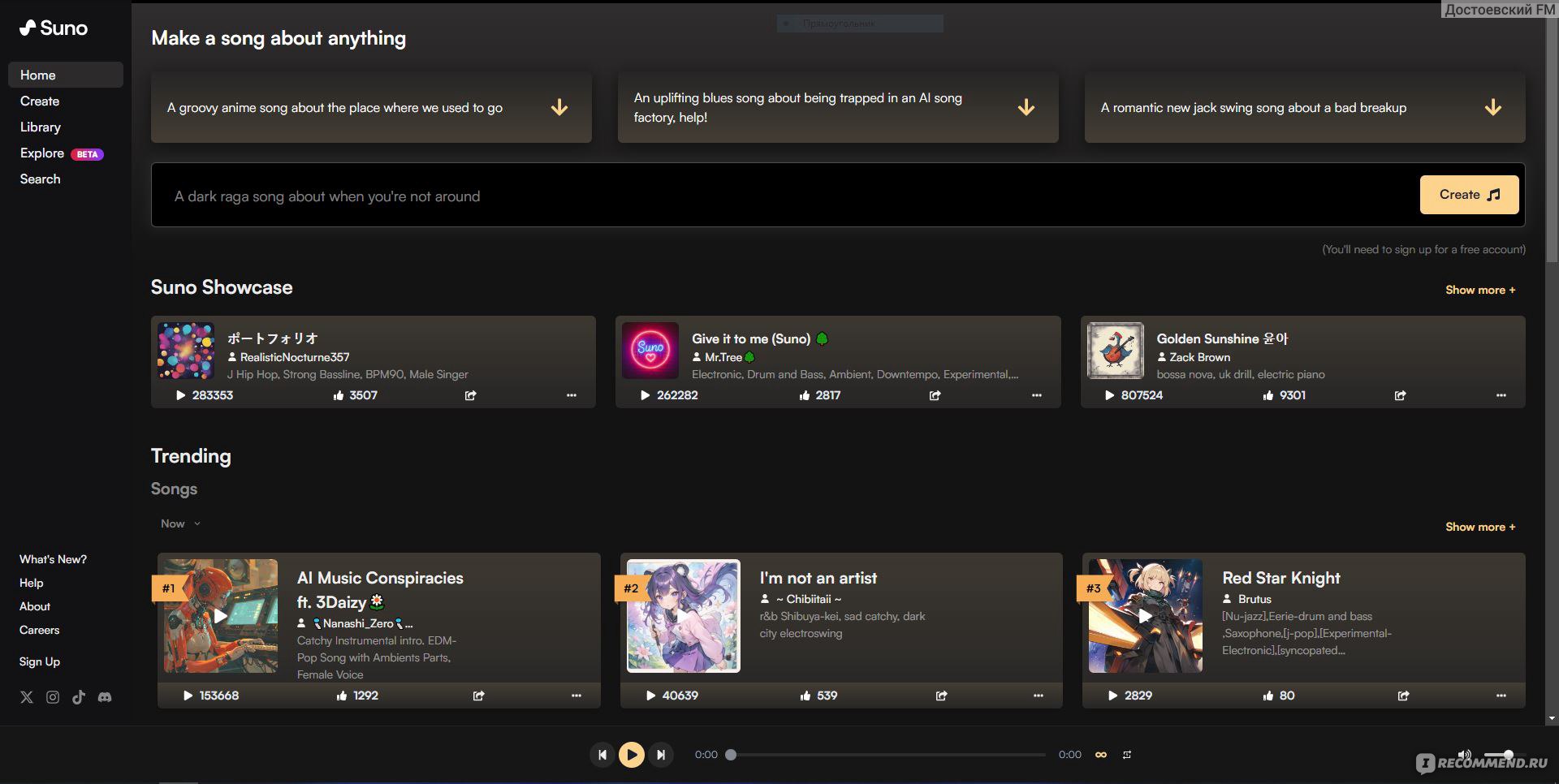Share AI Music Conspiracies song

click(479, 696)
